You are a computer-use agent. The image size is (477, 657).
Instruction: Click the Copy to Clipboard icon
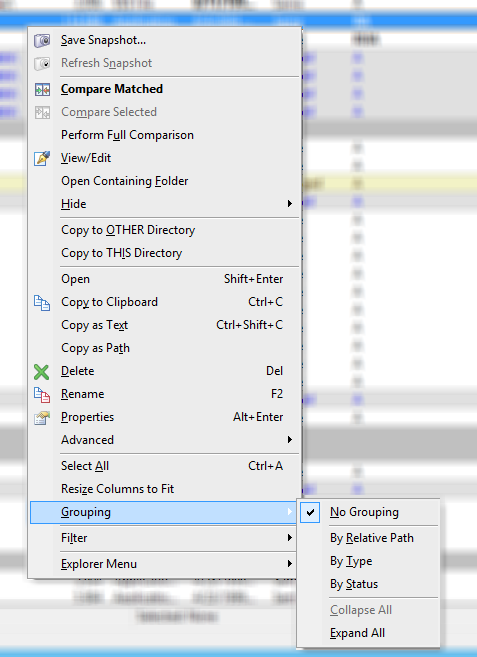pos(42,303)
